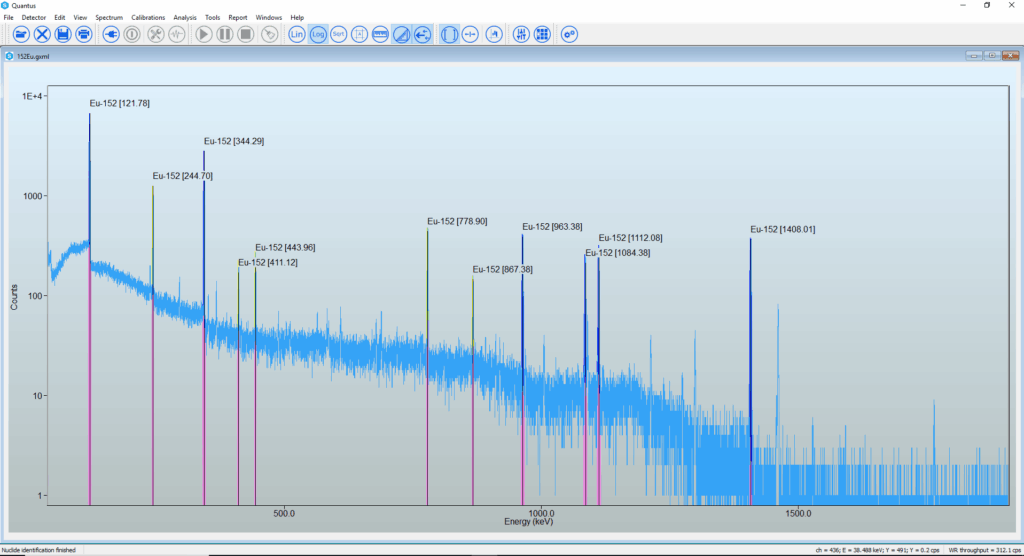1024x556 pixels.
Task: Open the Spectrum menu
Action: pos(108,18)
